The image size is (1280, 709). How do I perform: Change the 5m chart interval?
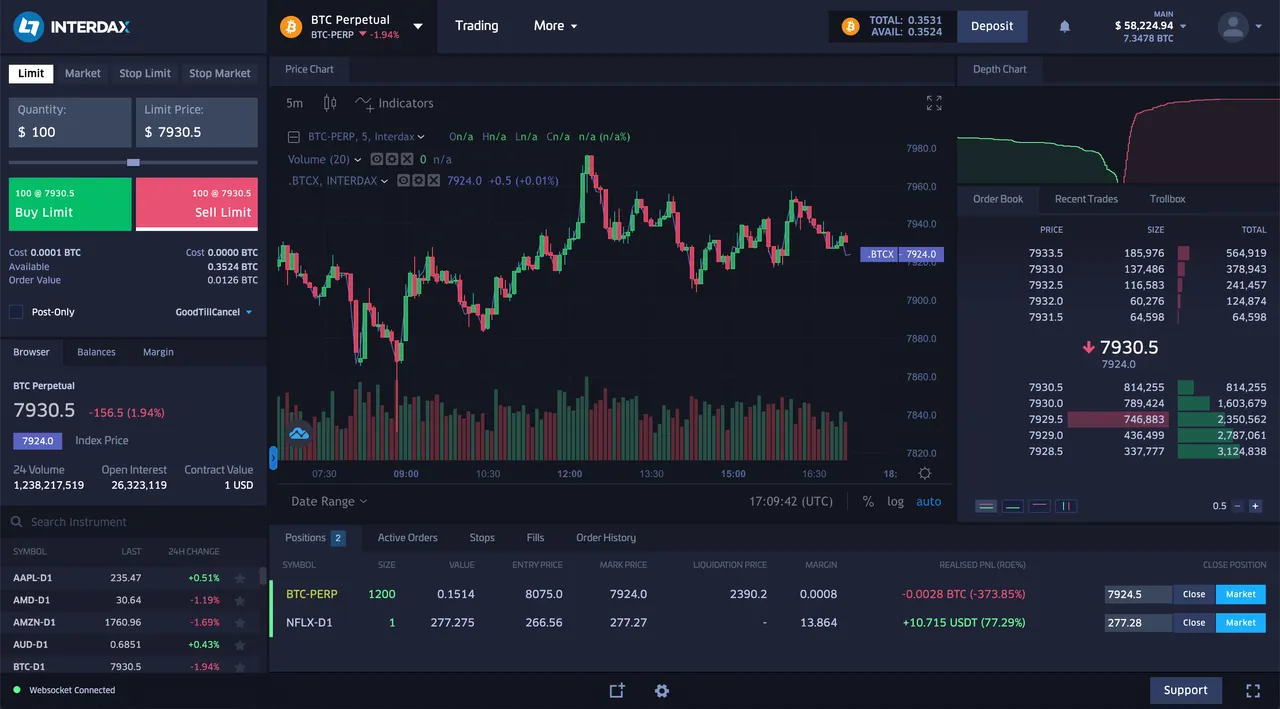(x=294, y=103)
